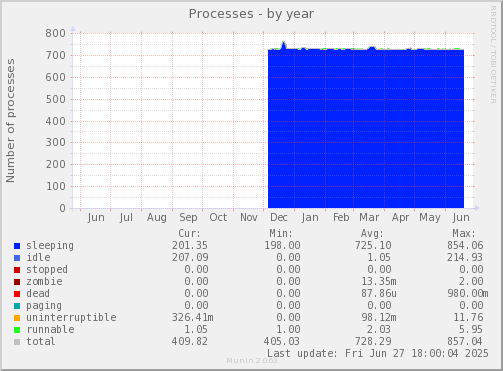Select the 'paging' legend label
The image size is (503, 371).
pyautogui.click(x=44, y=306)
